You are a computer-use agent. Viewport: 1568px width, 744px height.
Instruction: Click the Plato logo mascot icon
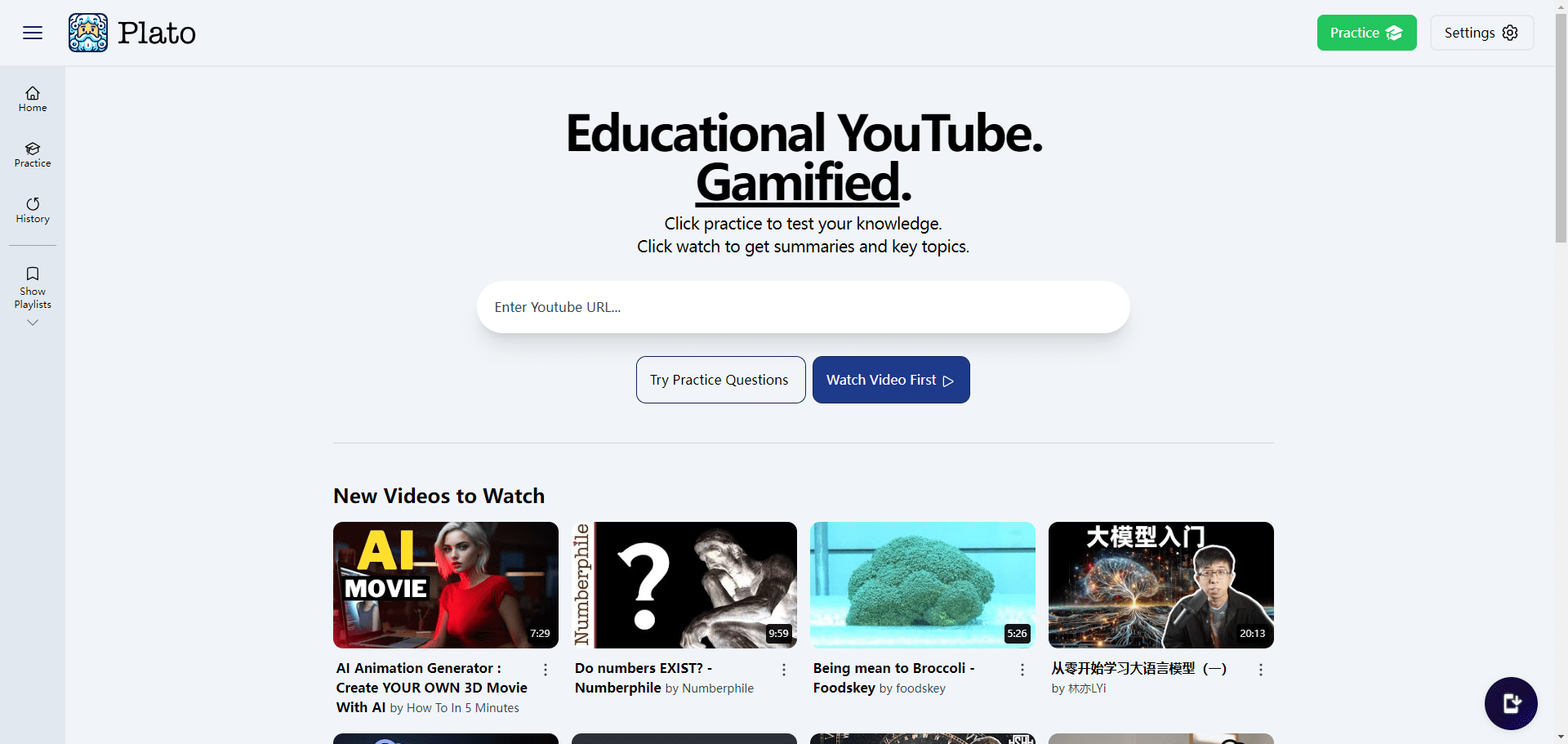click(88, 33)
